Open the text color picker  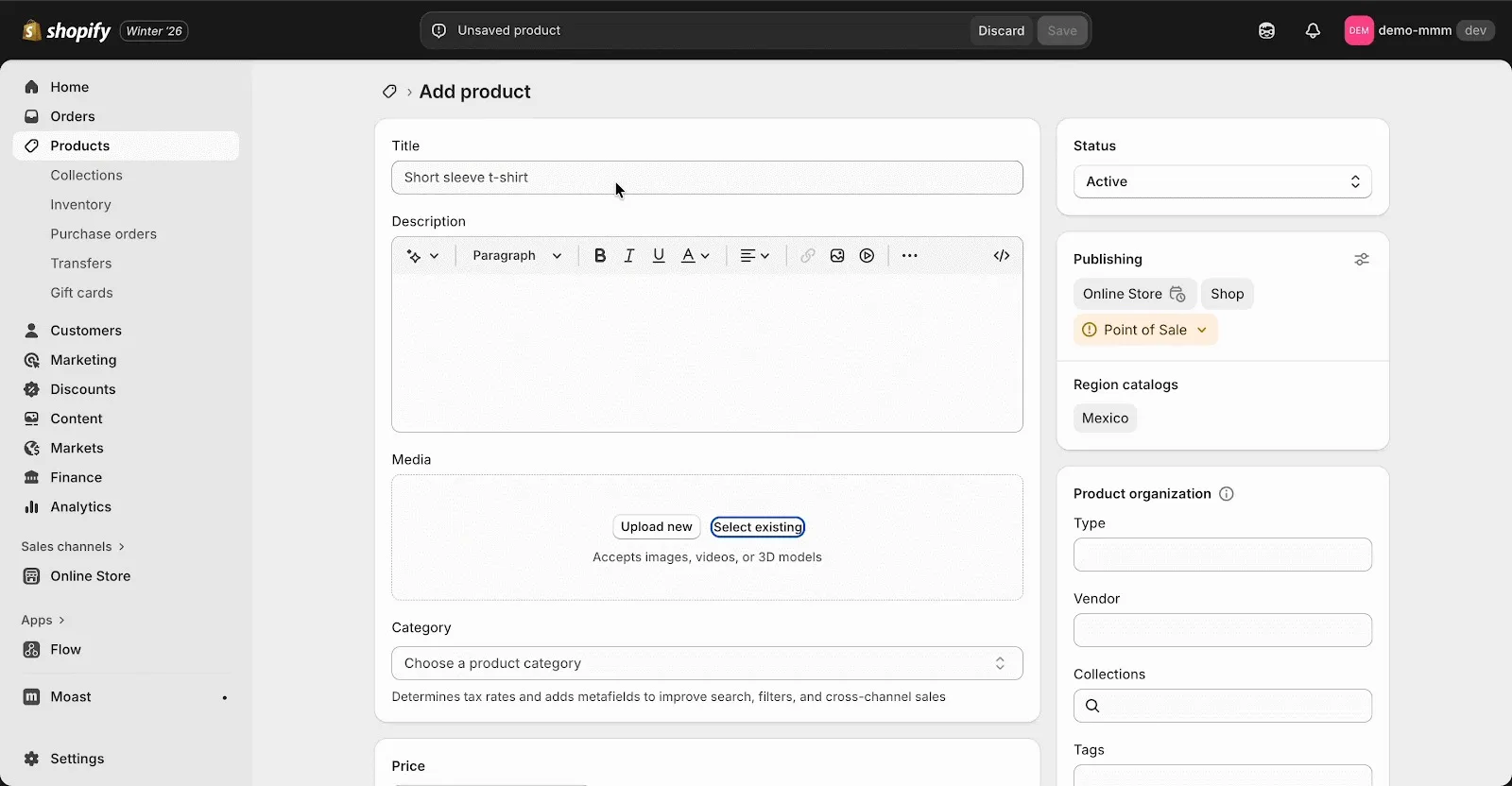point(696,256)
